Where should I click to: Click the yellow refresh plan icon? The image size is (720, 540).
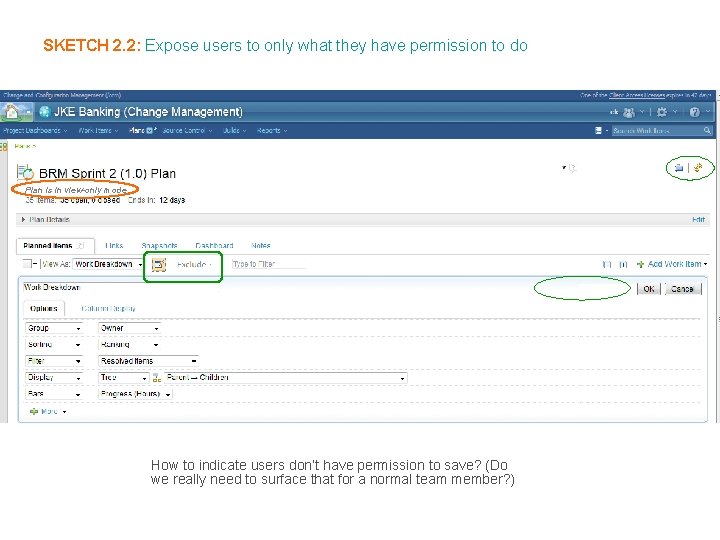[x=698, y=168]
